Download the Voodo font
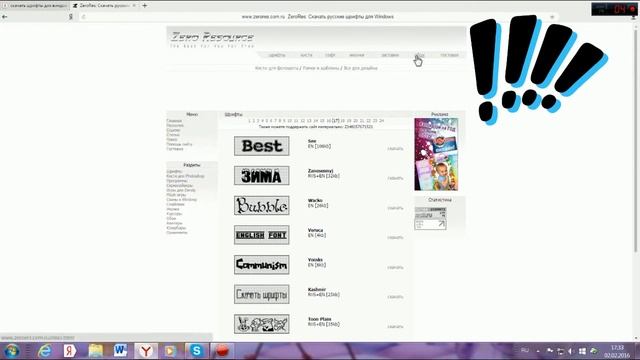640x360 pixels. (395, 268)
